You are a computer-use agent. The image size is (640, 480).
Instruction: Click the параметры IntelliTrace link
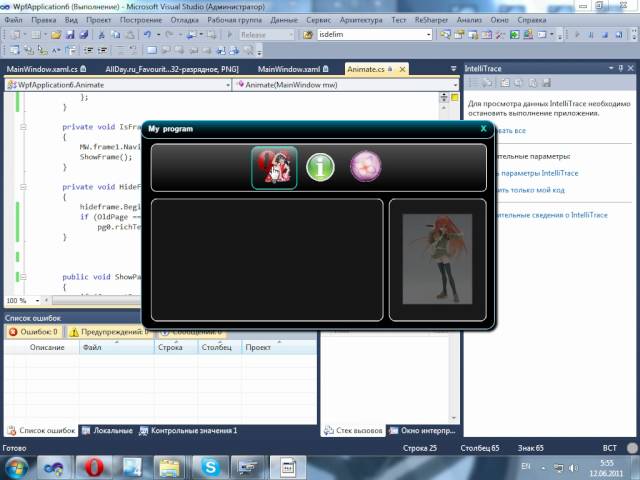539,173
